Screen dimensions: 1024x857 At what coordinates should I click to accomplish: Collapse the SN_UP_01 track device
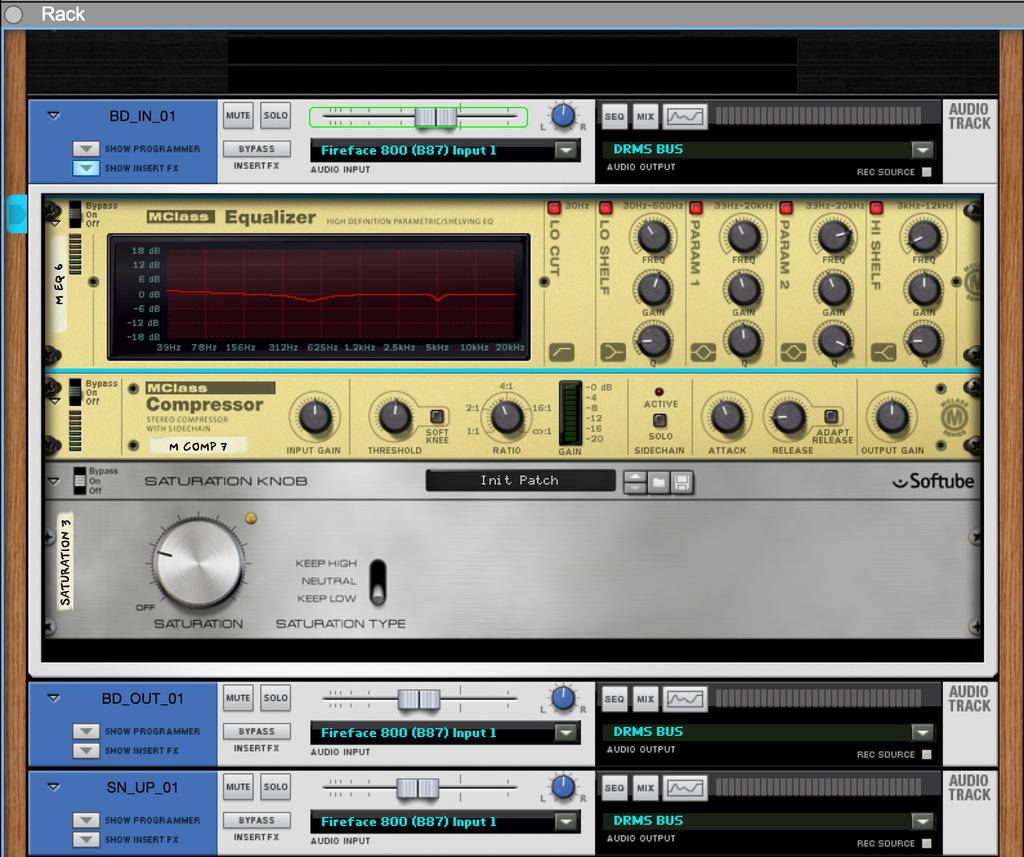point(54,787)
